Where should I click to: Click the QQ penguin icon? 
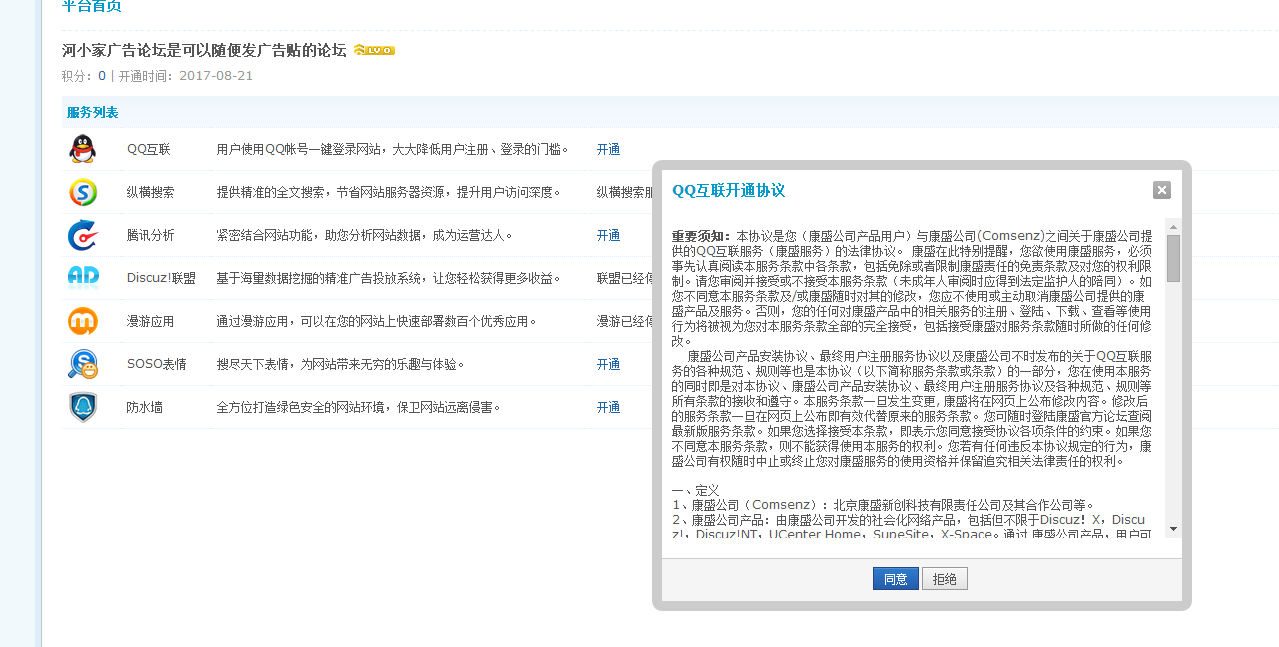click(83, 149)
